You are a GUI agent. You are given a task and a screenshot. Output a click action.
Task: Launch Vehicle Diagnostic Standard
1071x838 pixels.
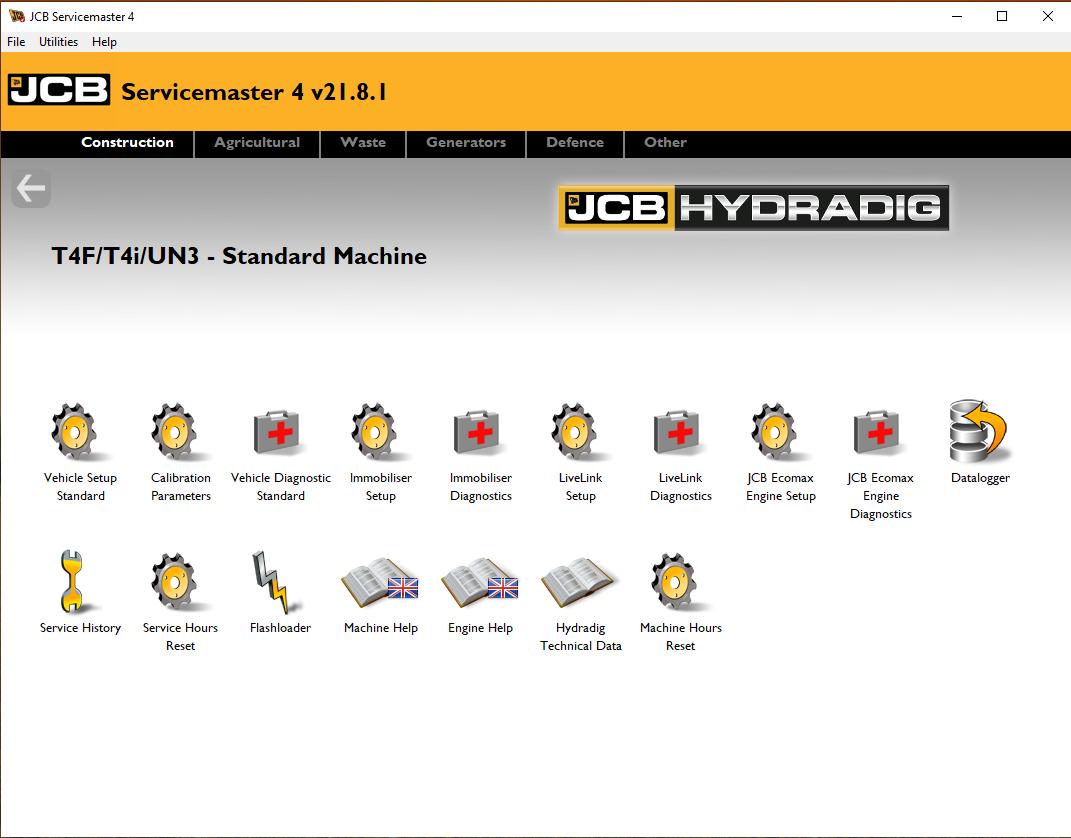click(x=280, y=433)
